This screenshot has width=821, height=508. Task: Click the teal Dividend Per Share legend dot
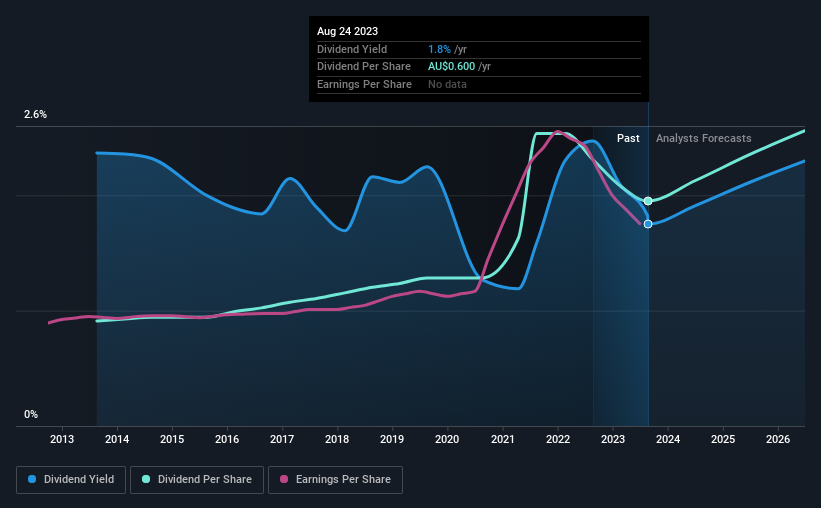click(x=146, y=479)
